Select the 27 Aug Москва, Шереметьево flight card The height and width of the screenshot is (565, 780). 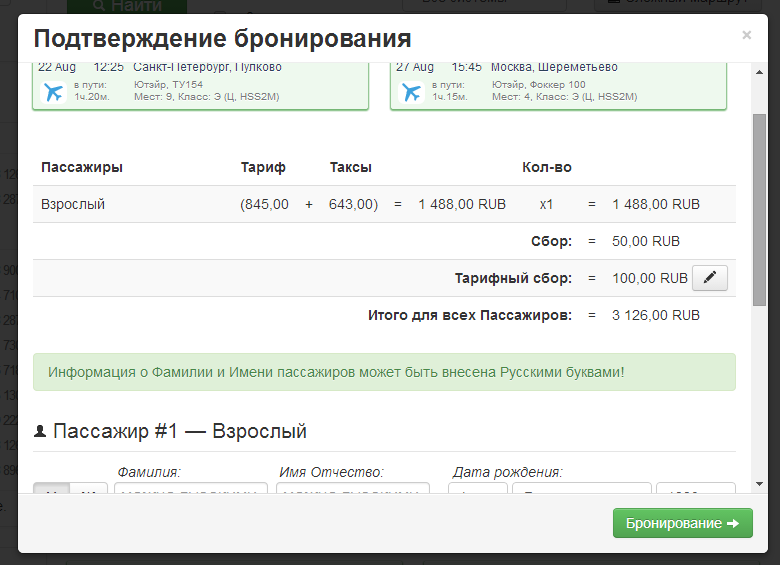click(558, 86)
